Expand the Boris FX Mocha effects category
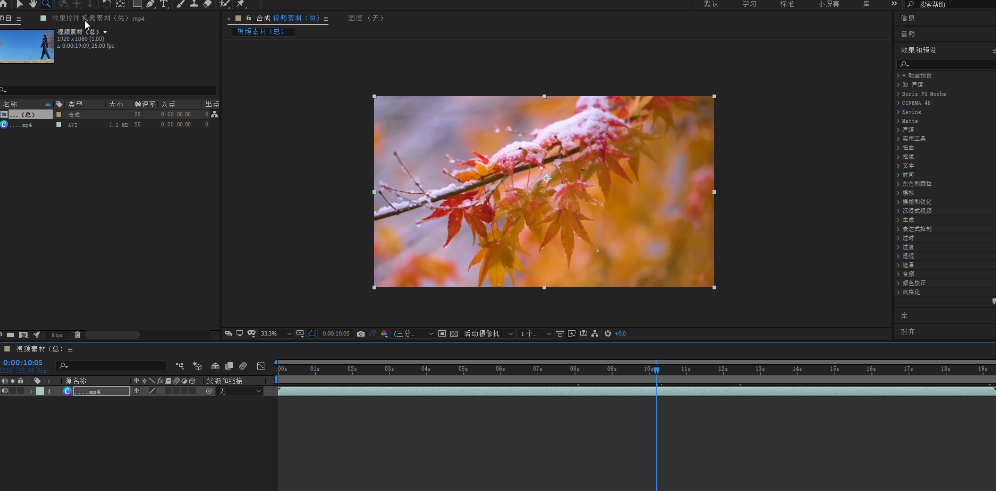The width and height of the screenshot is (996, 491). click(x=898, y=93)
